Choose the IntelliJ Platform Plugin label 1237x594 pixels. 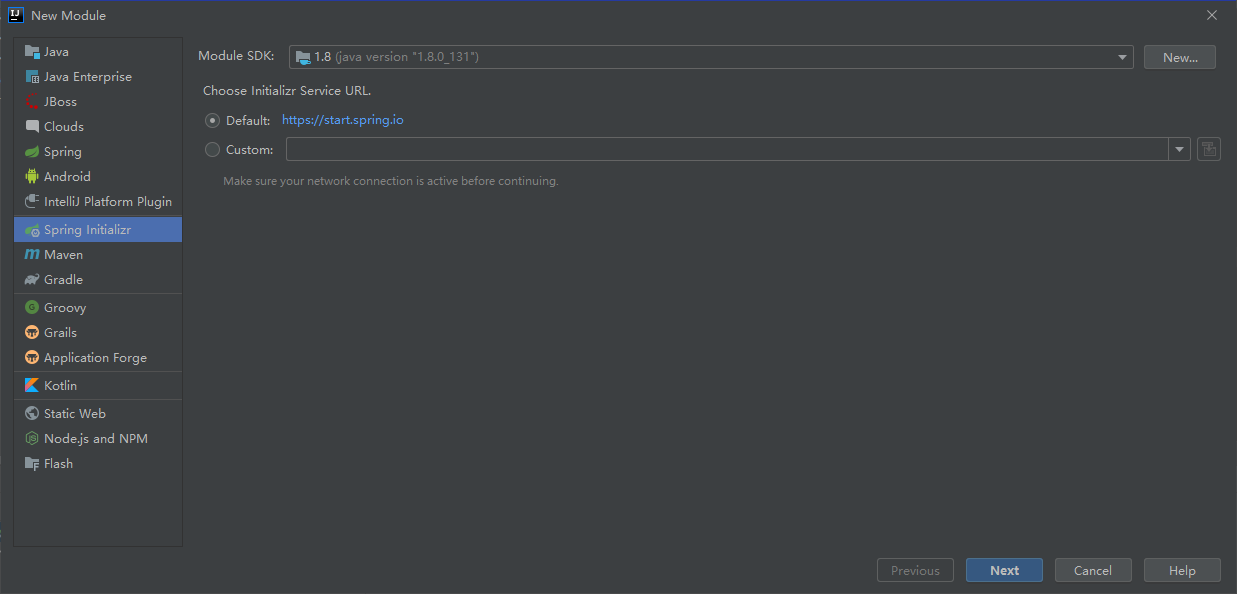[x=108, y=202]
